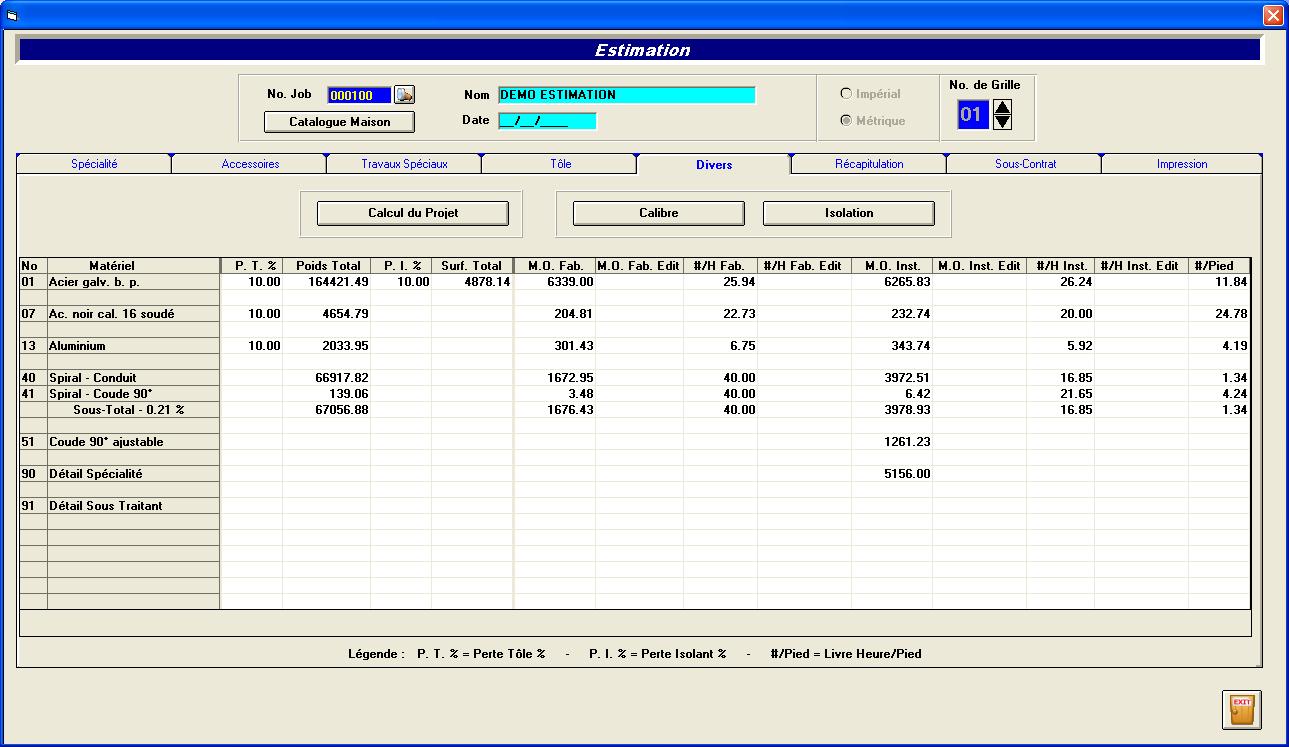Click the No. Job input field
This screenshot has height=747, width=1289.
(x=358, y=96)
